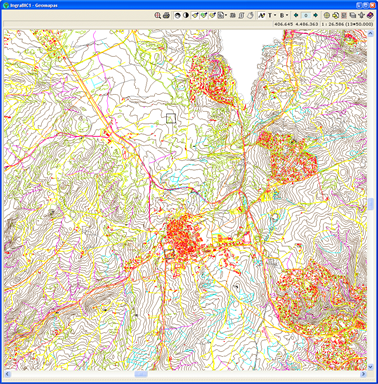Click the left green arrow button

point(296,15)
